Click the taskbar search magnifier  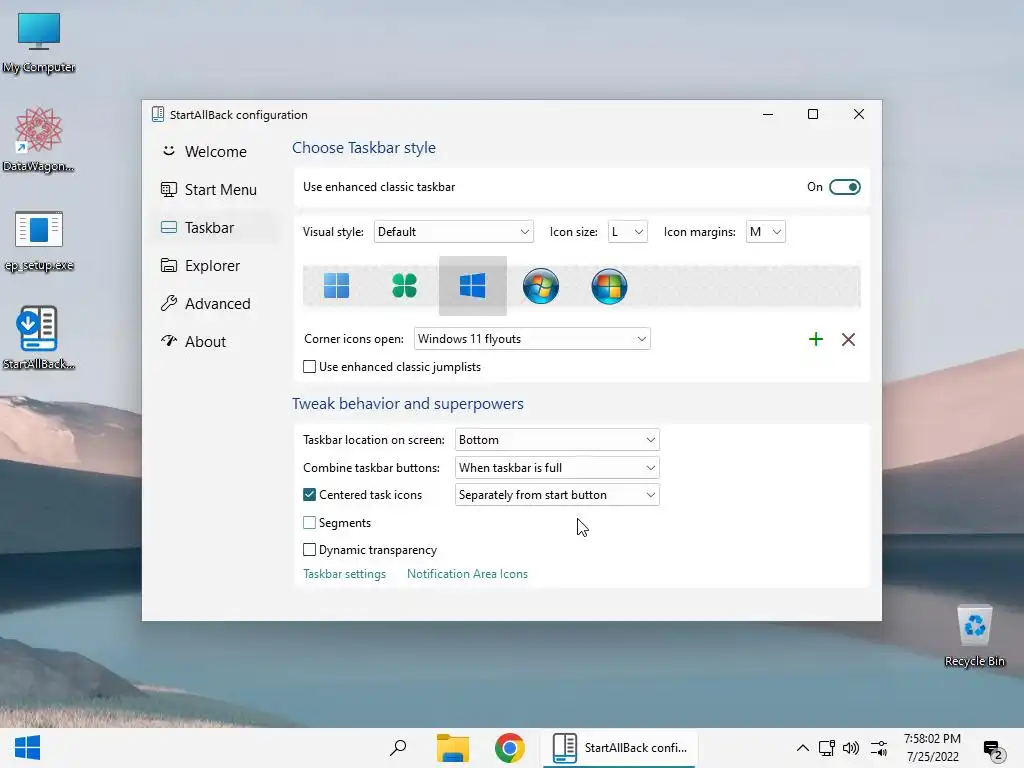[x=398, y=748]
